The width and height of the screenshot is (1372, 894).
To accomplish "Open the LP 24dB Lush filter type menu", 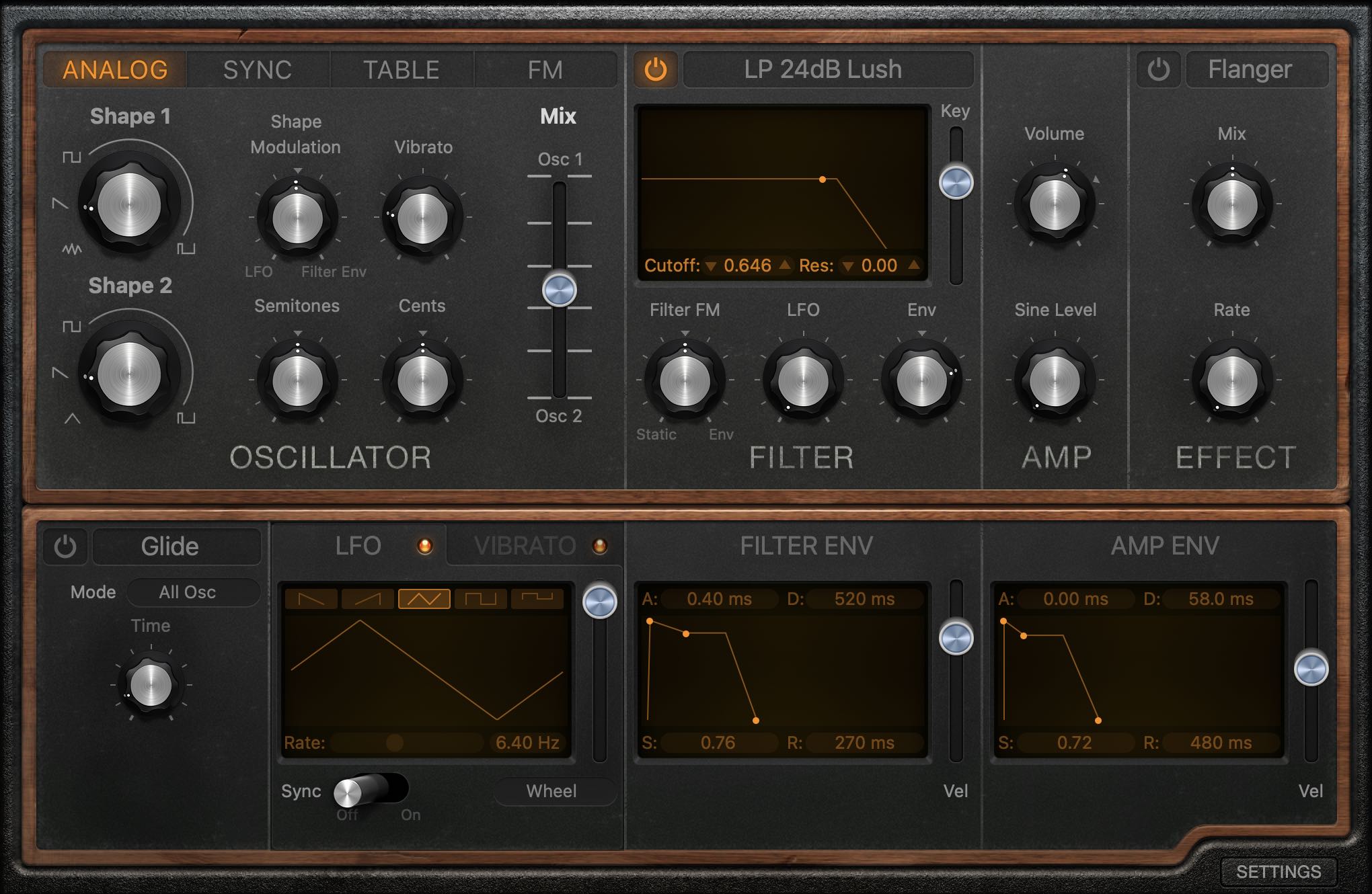I will [828, 70].
